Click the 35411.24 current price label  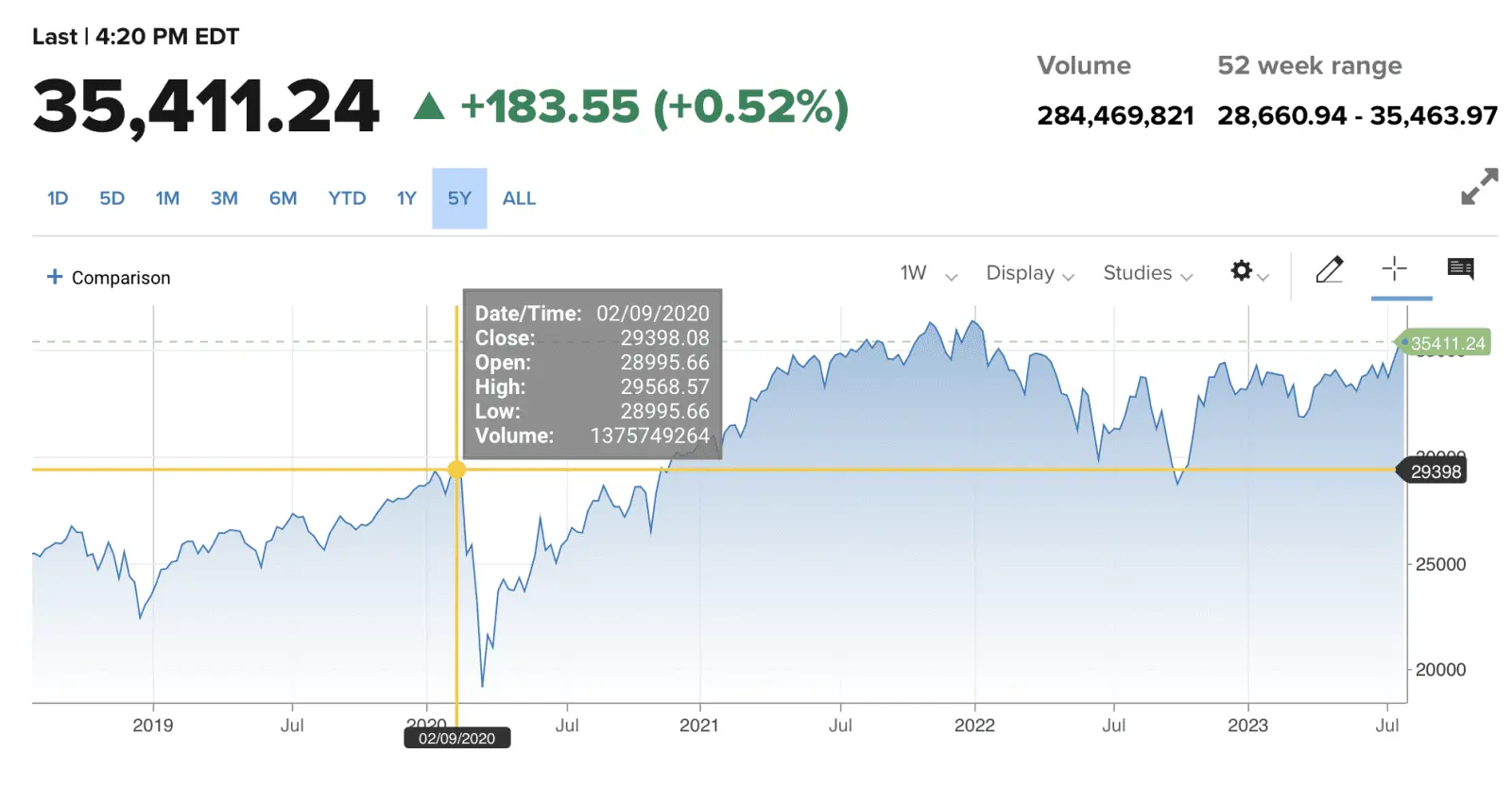(x=1447, y=343)
